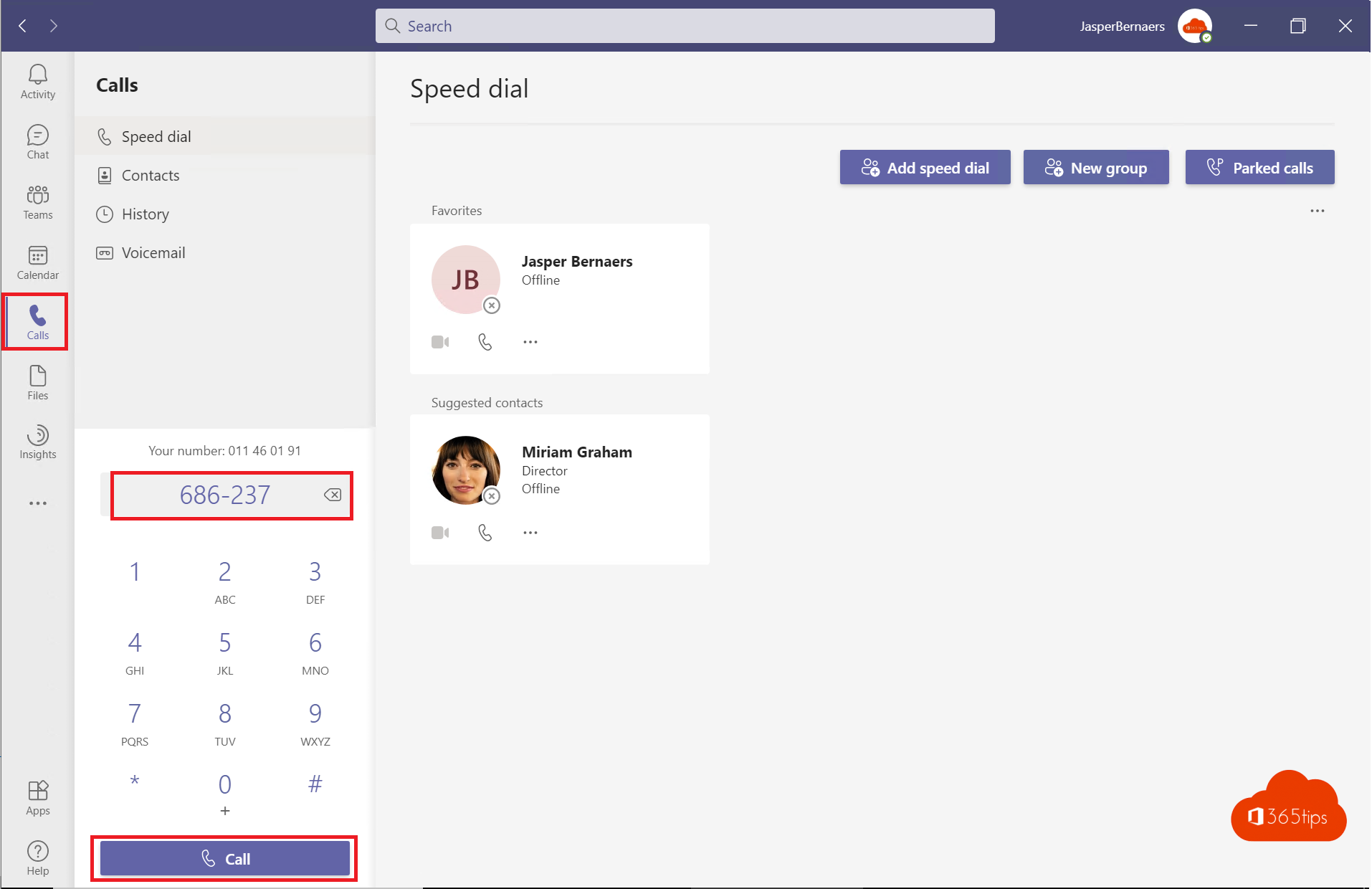The height and width of the screenshot is (889, 1372).
Task: Dial digit 9 WXYZ on keypad
Action: click(x=315, y=724)
